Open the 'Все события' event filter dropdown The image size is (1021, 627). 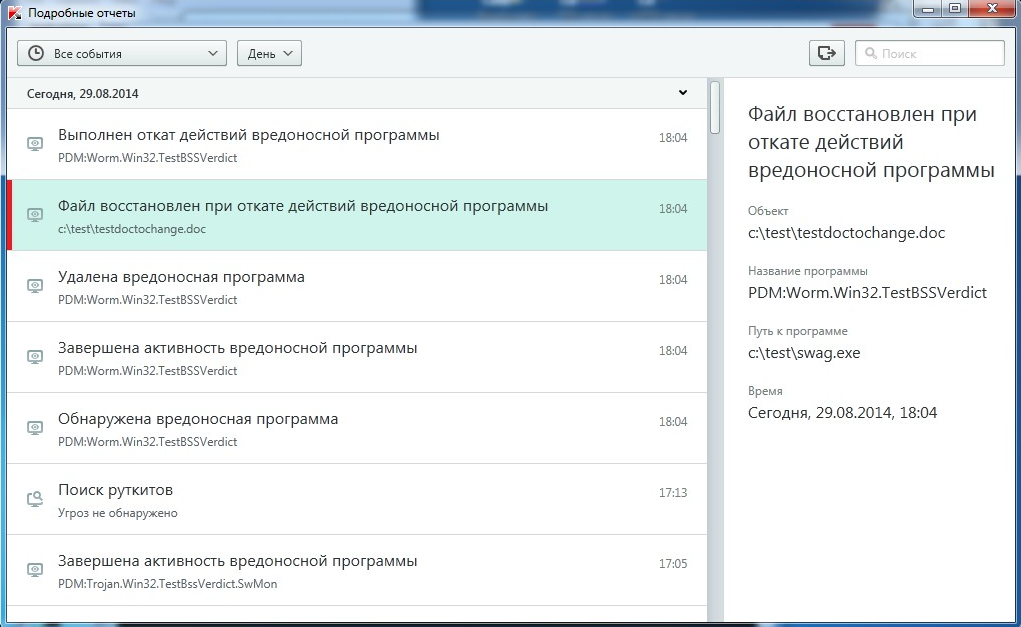point(122,53)
